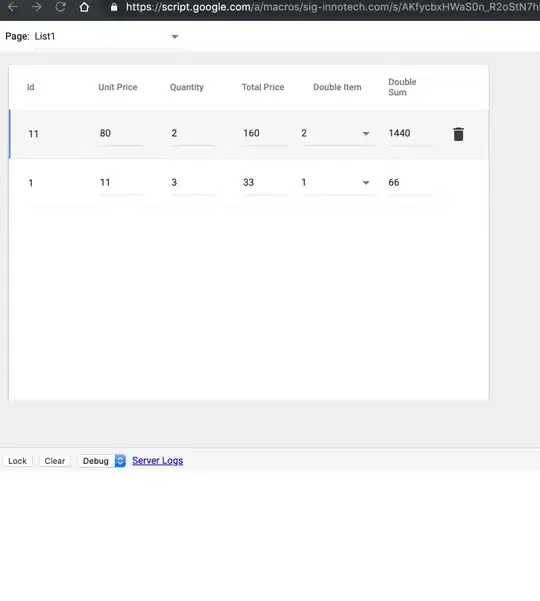Viewport: 540px width, 601px height.
Task: Select the table row with Id 1
Action: [x=249, y=183]
